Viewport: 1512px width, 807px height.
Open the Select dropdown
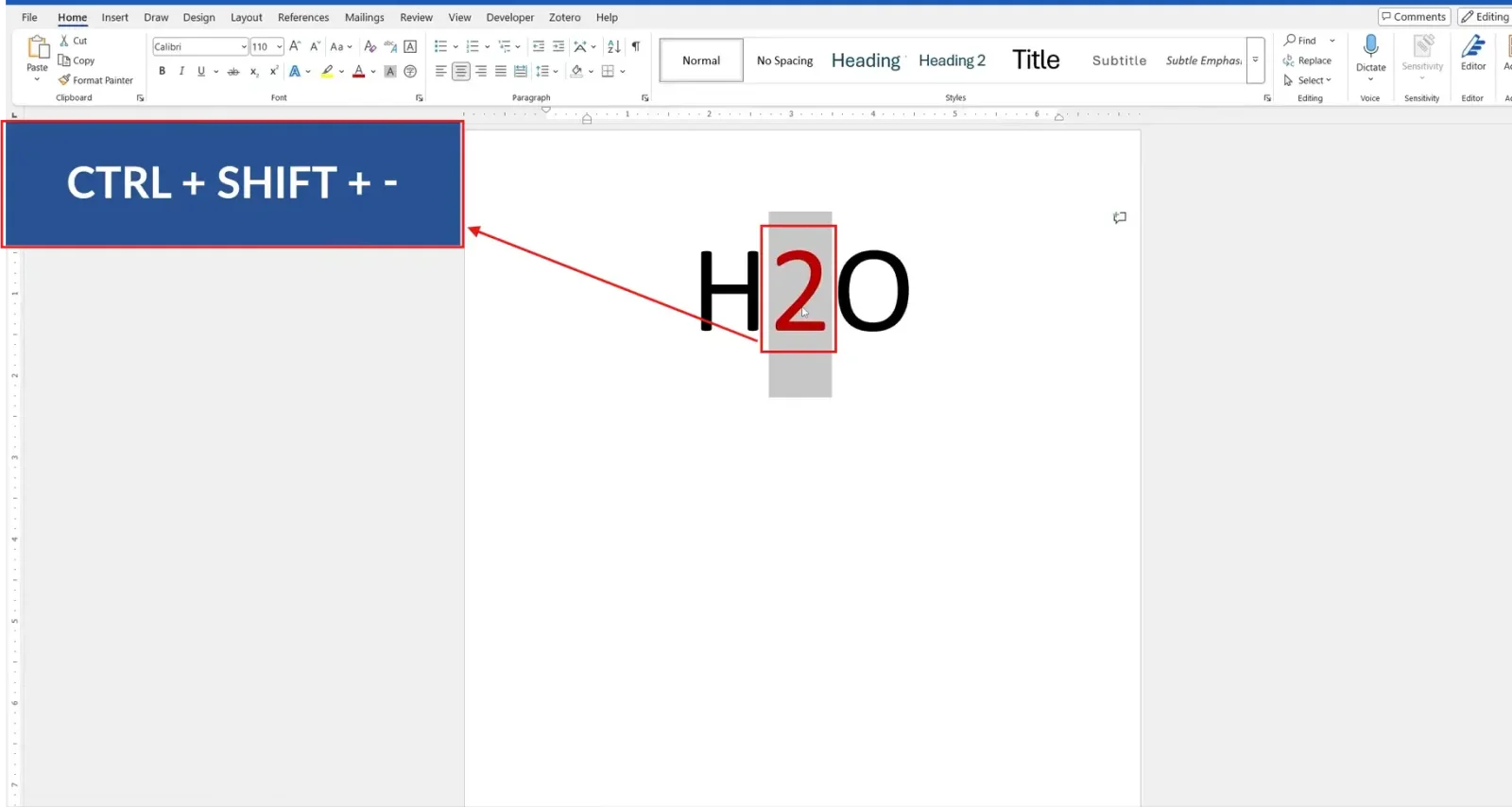[x=1307, y=80]
